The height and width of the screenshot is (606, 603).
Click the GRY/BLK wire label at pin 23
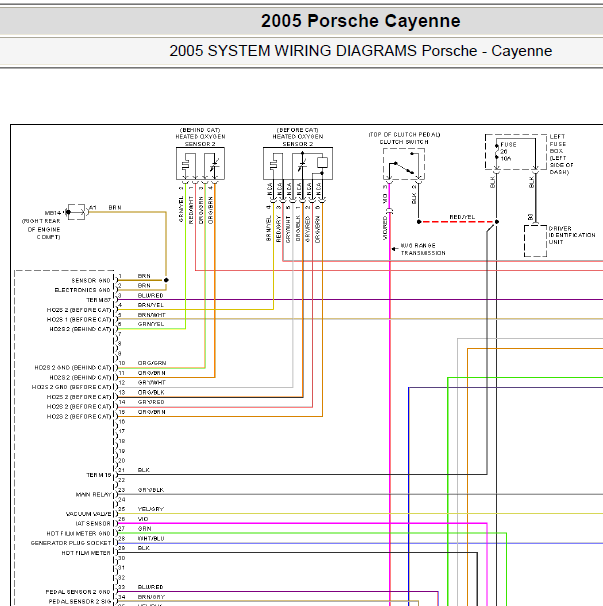click(x=151, y=490)
